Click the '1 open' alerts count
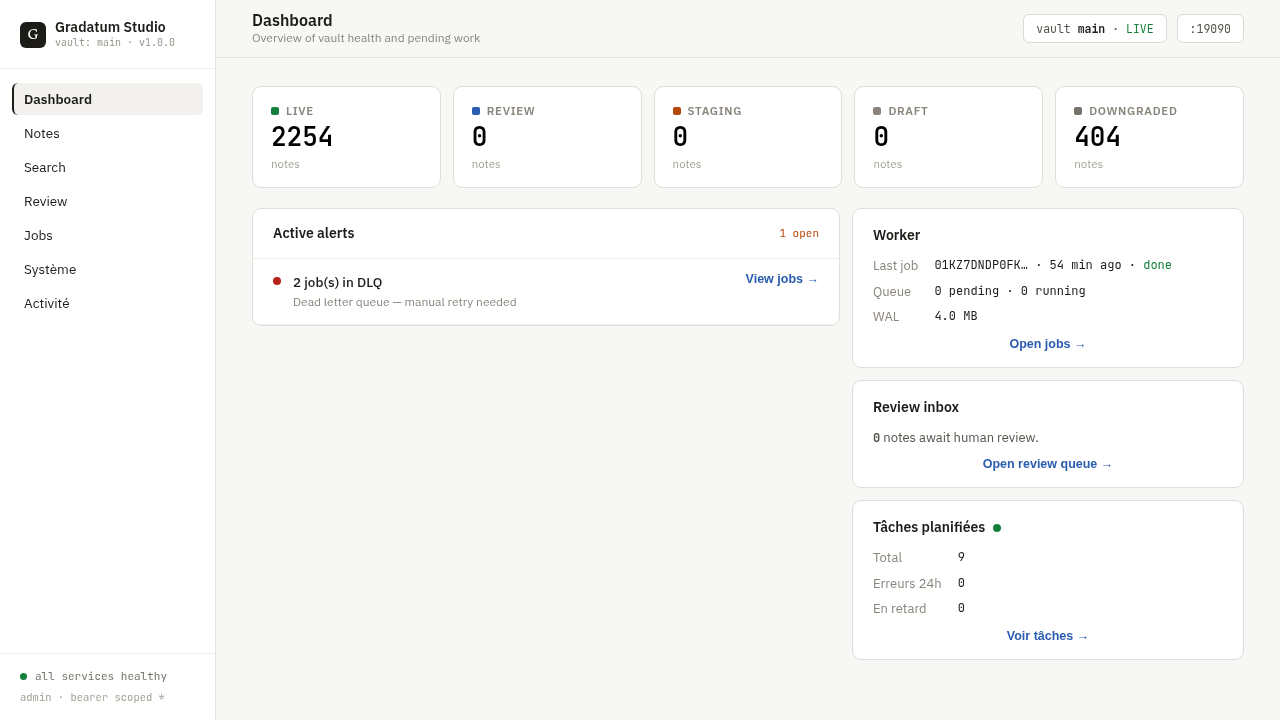This screenshot has height=720, width=1280. click(799, 233)
